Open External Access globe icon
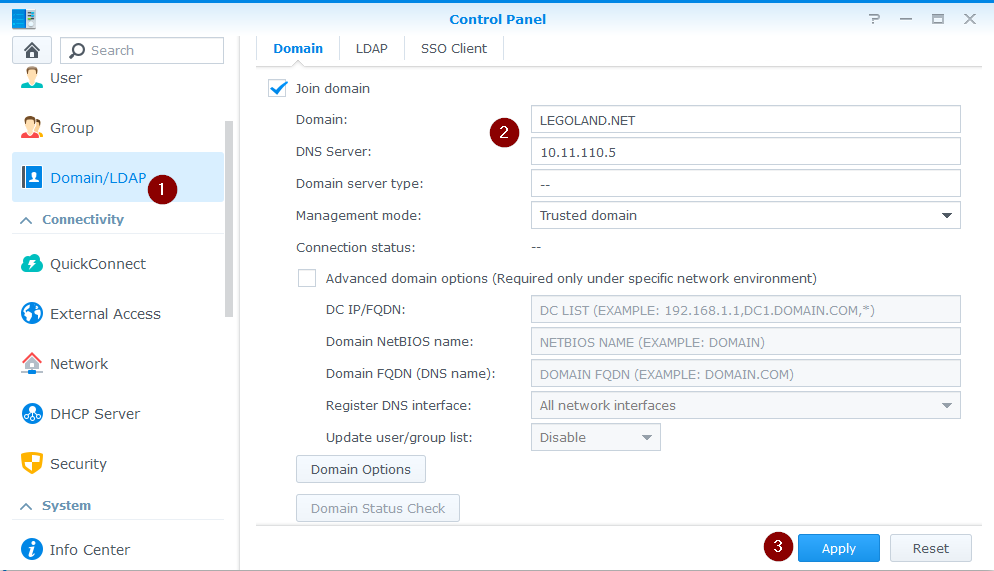The image size is (994, 571). (32, 314)
